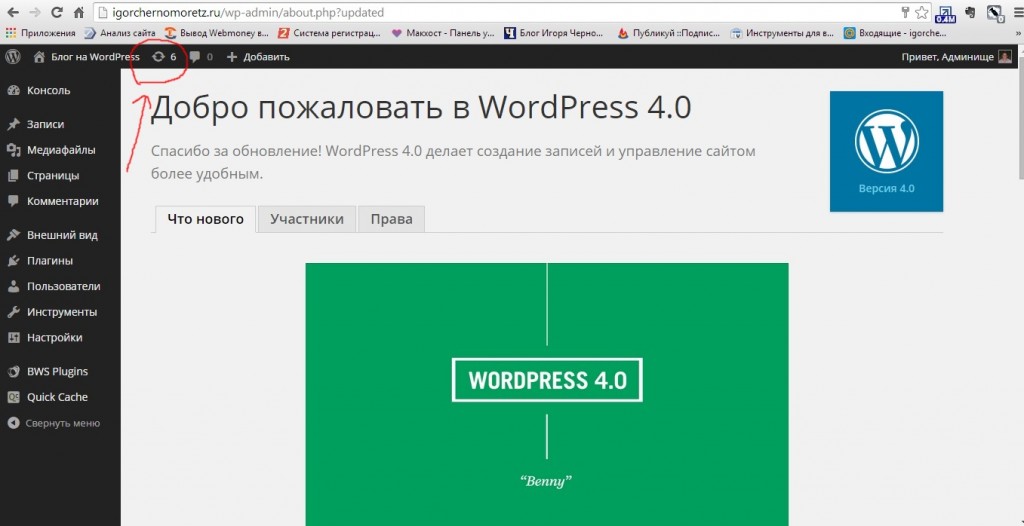
Task: Open the Медиафайлы section
Action: coord(60,150)
